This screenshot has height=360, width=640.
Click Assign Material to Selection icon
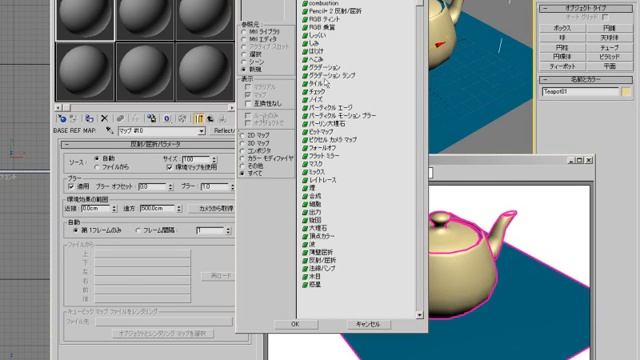tap(89, 118)
